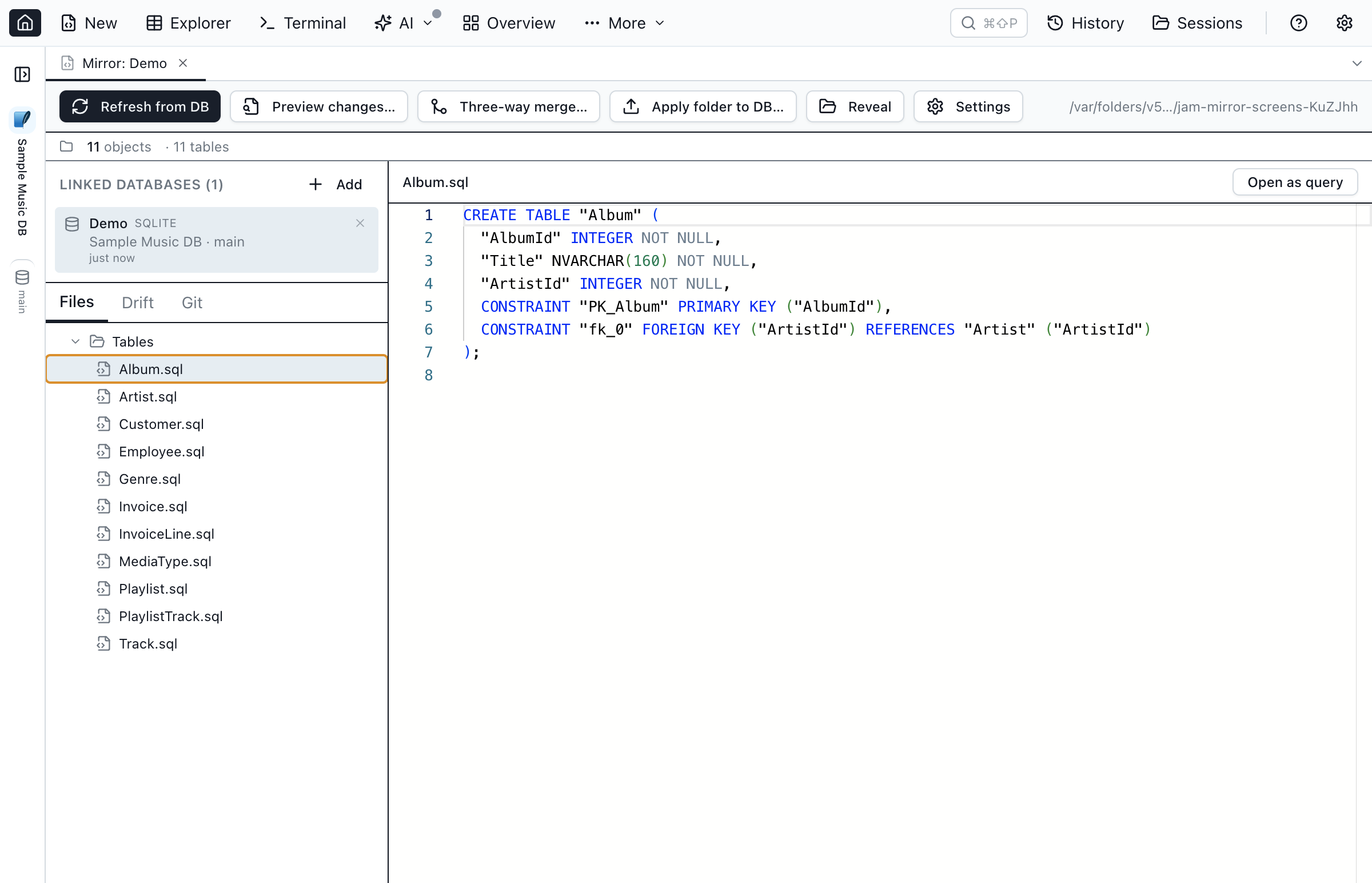This screenshot has width=1372, height=883.
Task: Click the folder icon beside 11 objects
Action: tap(66, 147)
